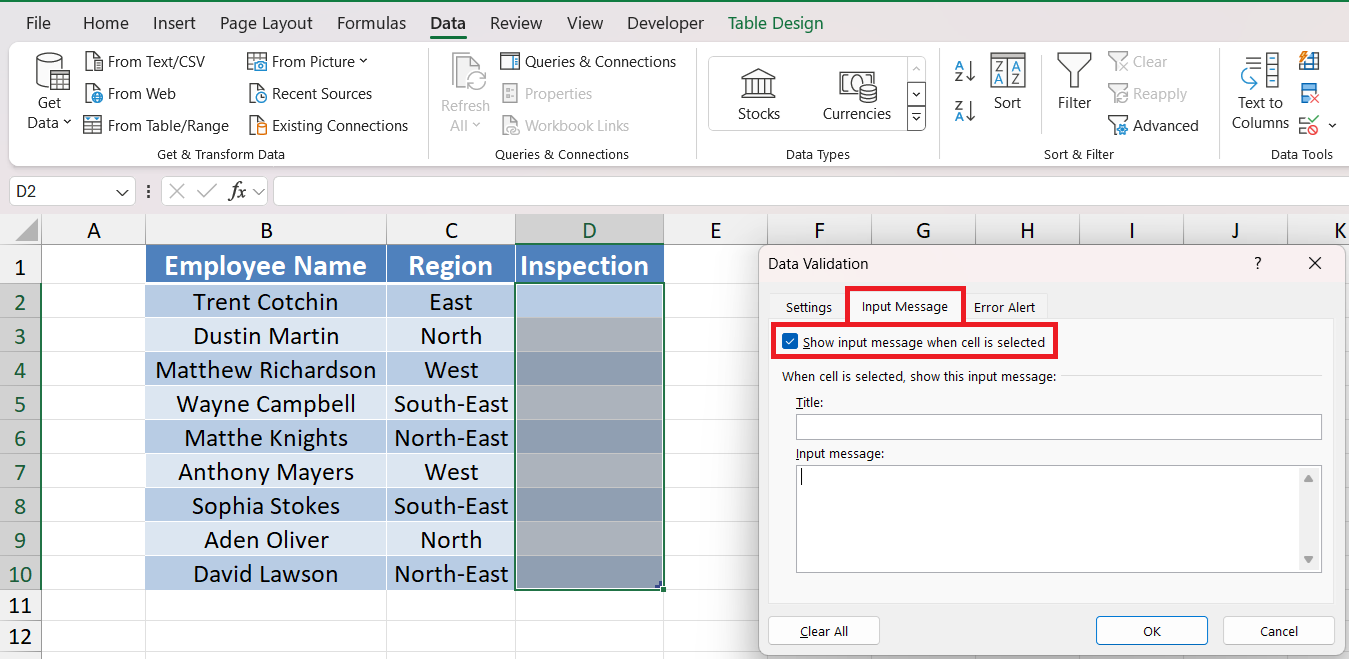
Task: Click the Name Box showing D2
Action: pos(62,192)
